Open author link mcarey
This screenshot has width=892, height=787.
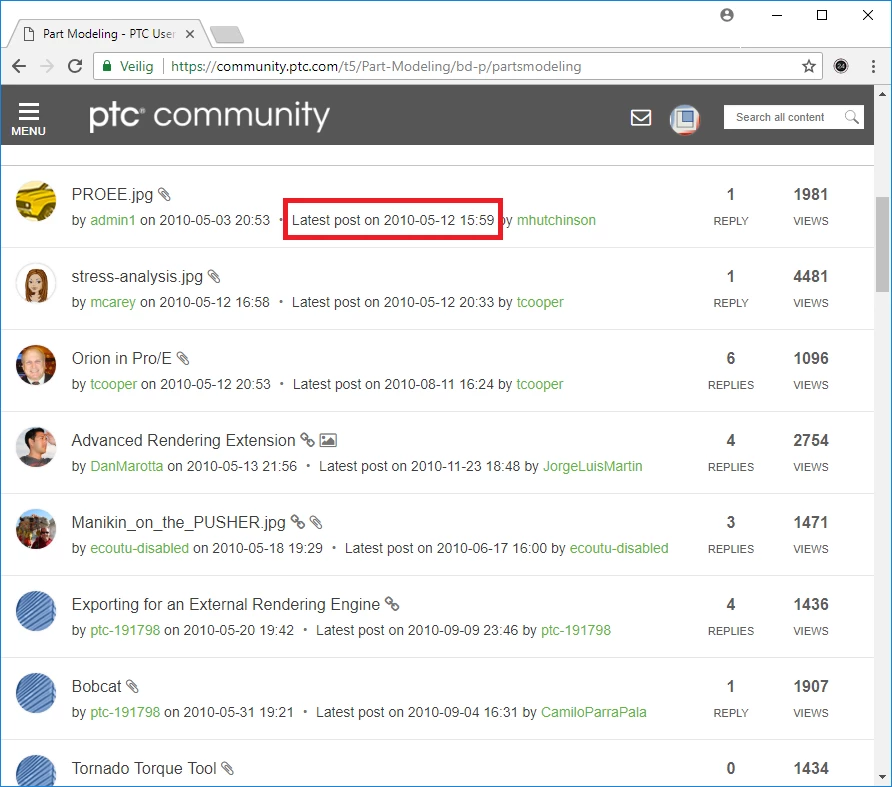click(113, 302)
